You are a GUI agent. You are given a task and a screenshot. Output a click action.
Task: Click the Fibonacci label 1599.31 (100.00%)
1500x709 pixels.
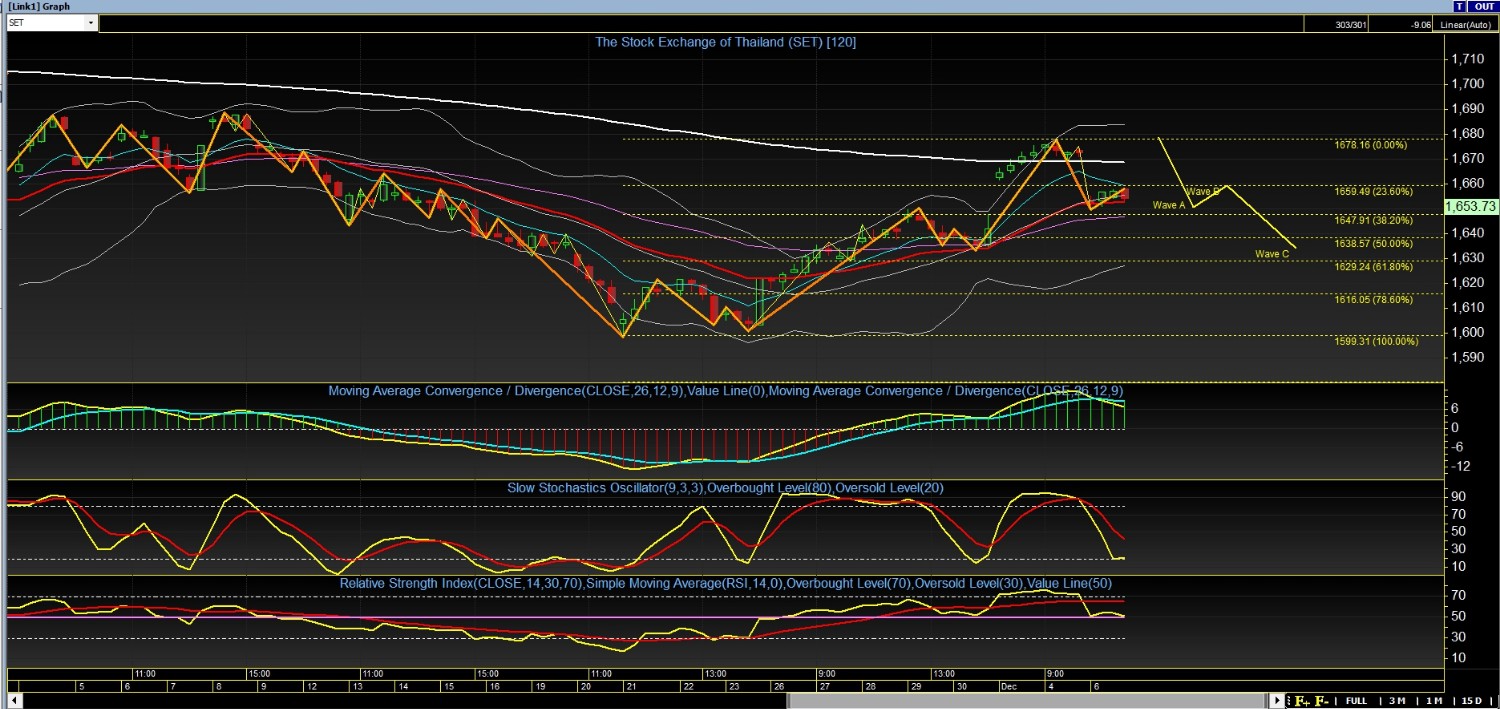[x=1376, y=341]
